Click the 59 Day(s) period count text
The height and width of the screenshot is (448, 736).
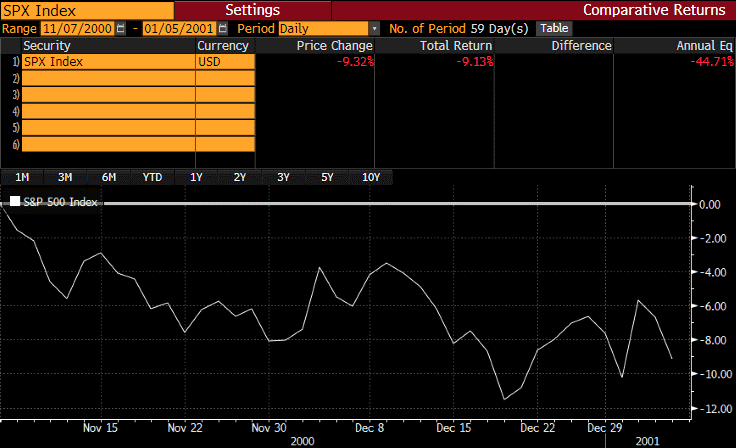click(x=499, y=29)
